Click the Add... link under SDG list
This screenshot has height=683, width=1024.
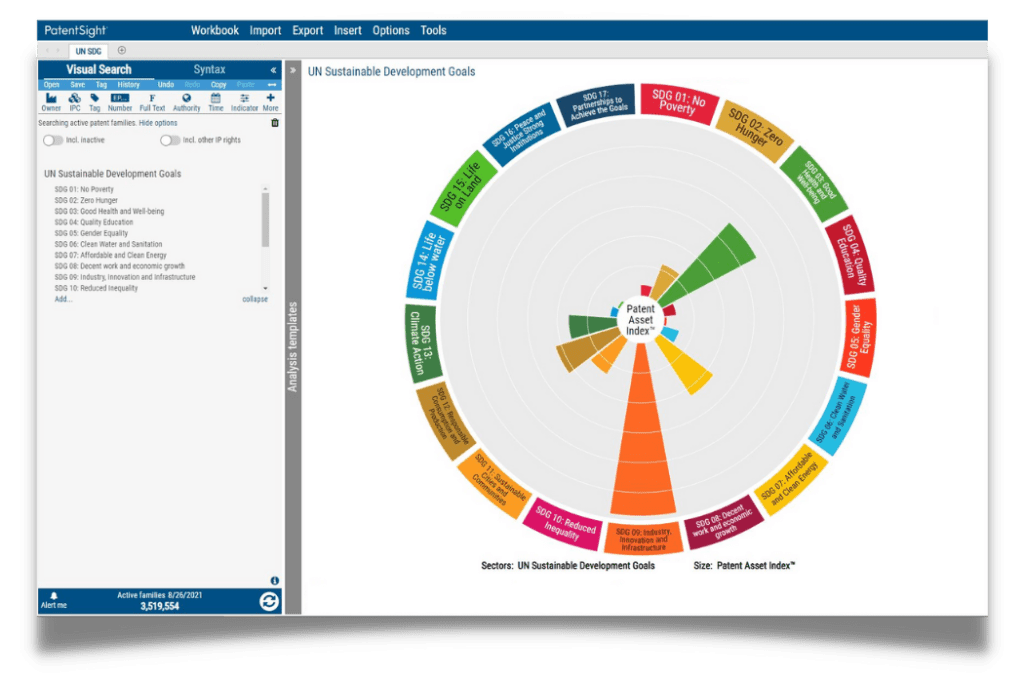[63, 299]
